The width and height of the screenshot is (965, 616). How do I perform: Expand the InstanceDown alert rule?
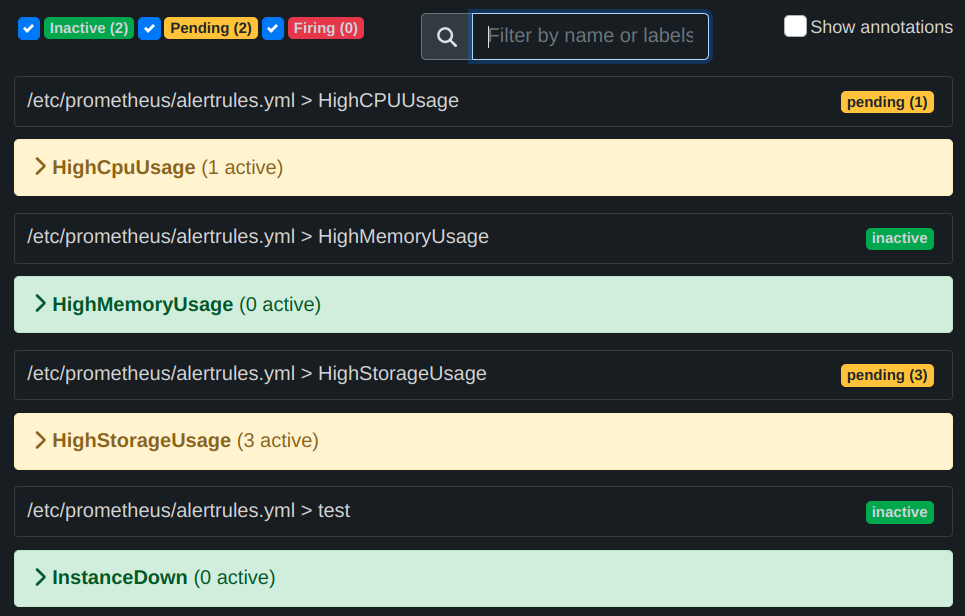121,577
